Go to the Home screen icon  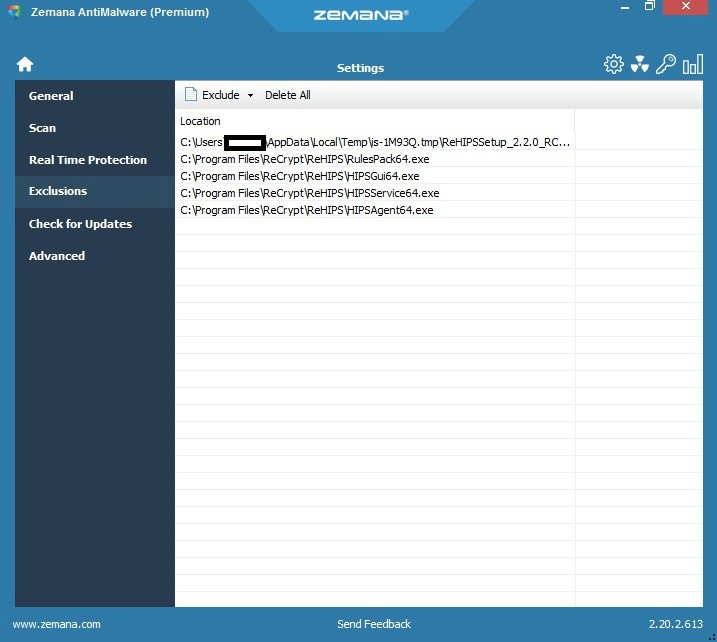(x=25, y=64)
